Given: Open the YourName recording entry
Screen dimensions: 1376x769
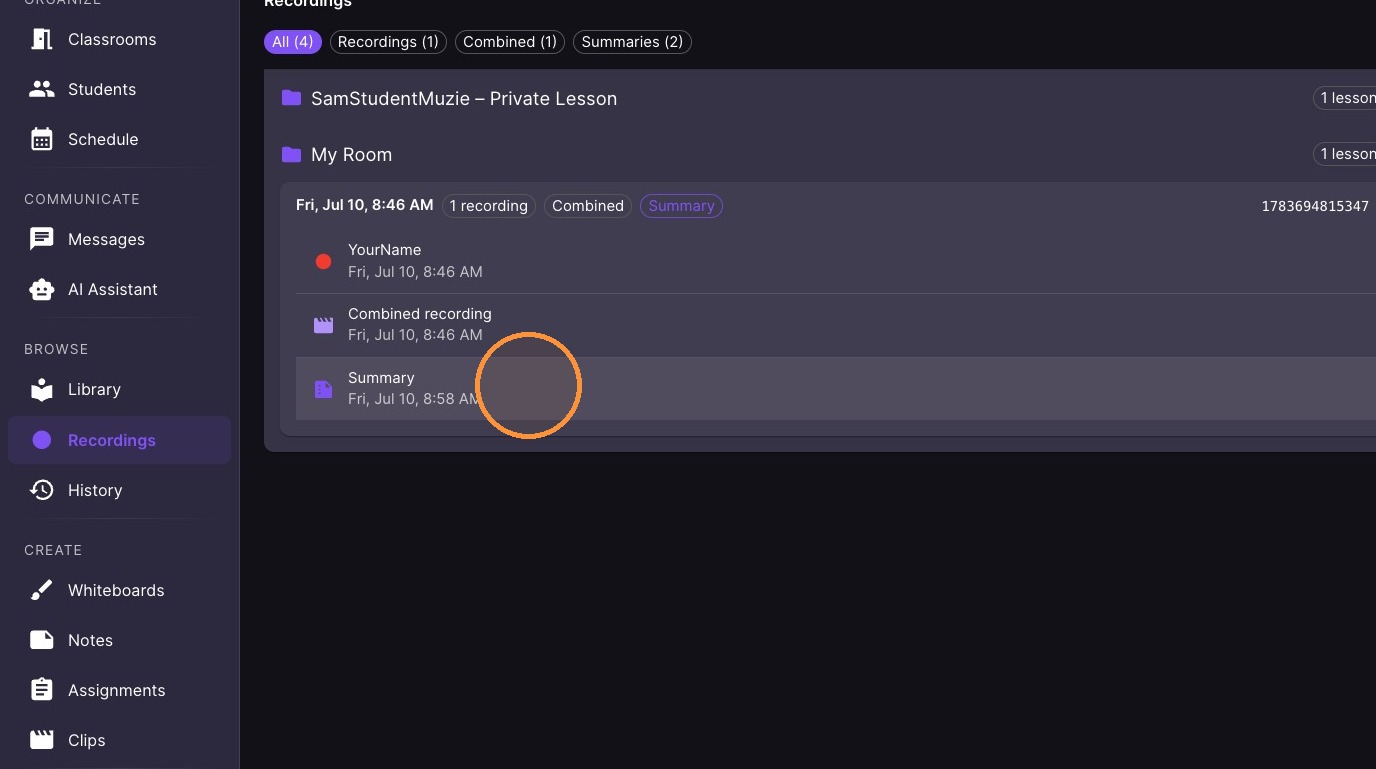Looking at the screenshot, I should click(836, 261).
